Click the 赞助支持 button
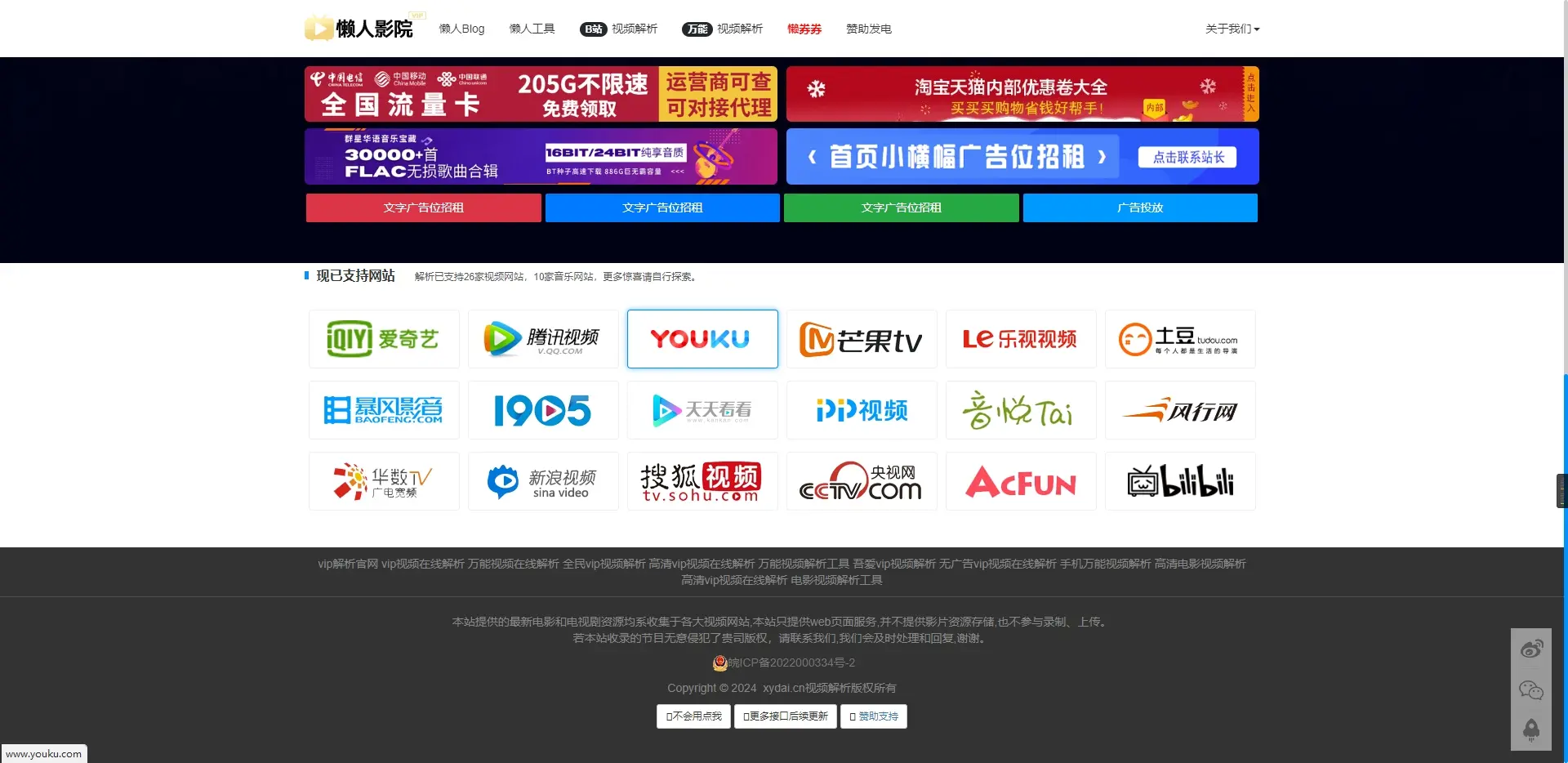The height and width of the screenshot is (763, 1568). tap(873, 716)
